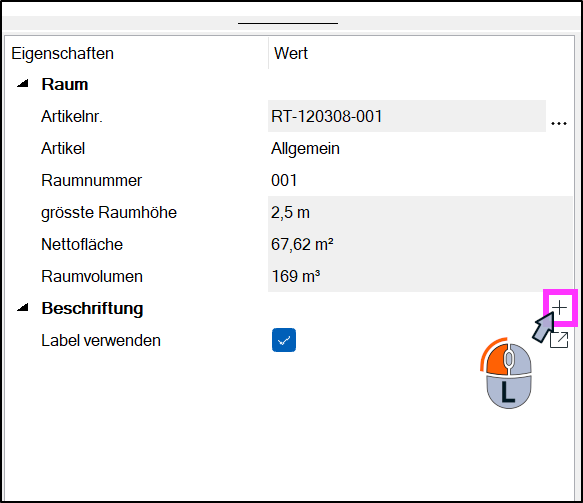
Task: Select the Artikelnr. property row label
Action: point(72,116)
